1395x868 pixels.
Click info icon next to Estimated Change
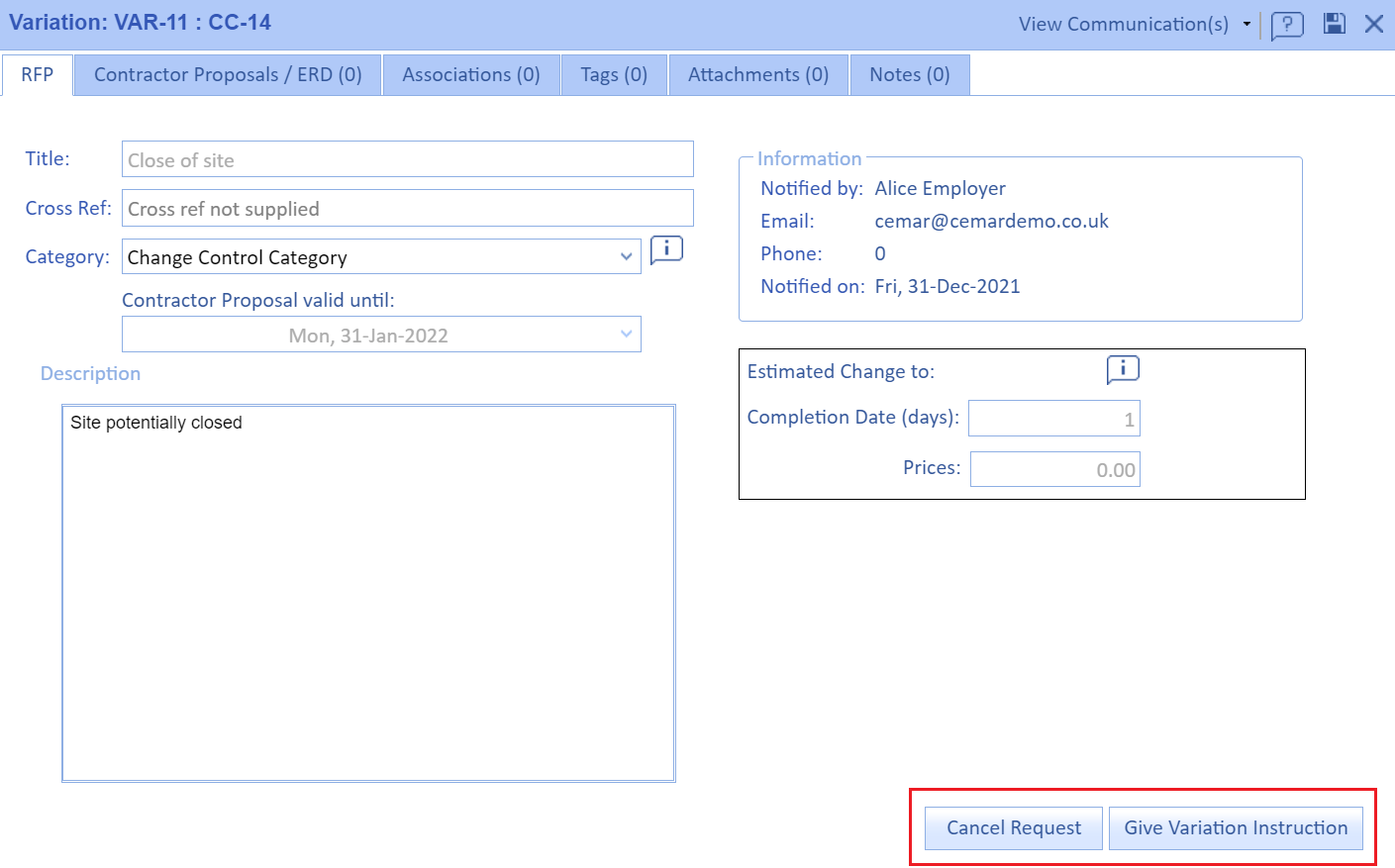pyautogui.click(x=1123, y=369)
